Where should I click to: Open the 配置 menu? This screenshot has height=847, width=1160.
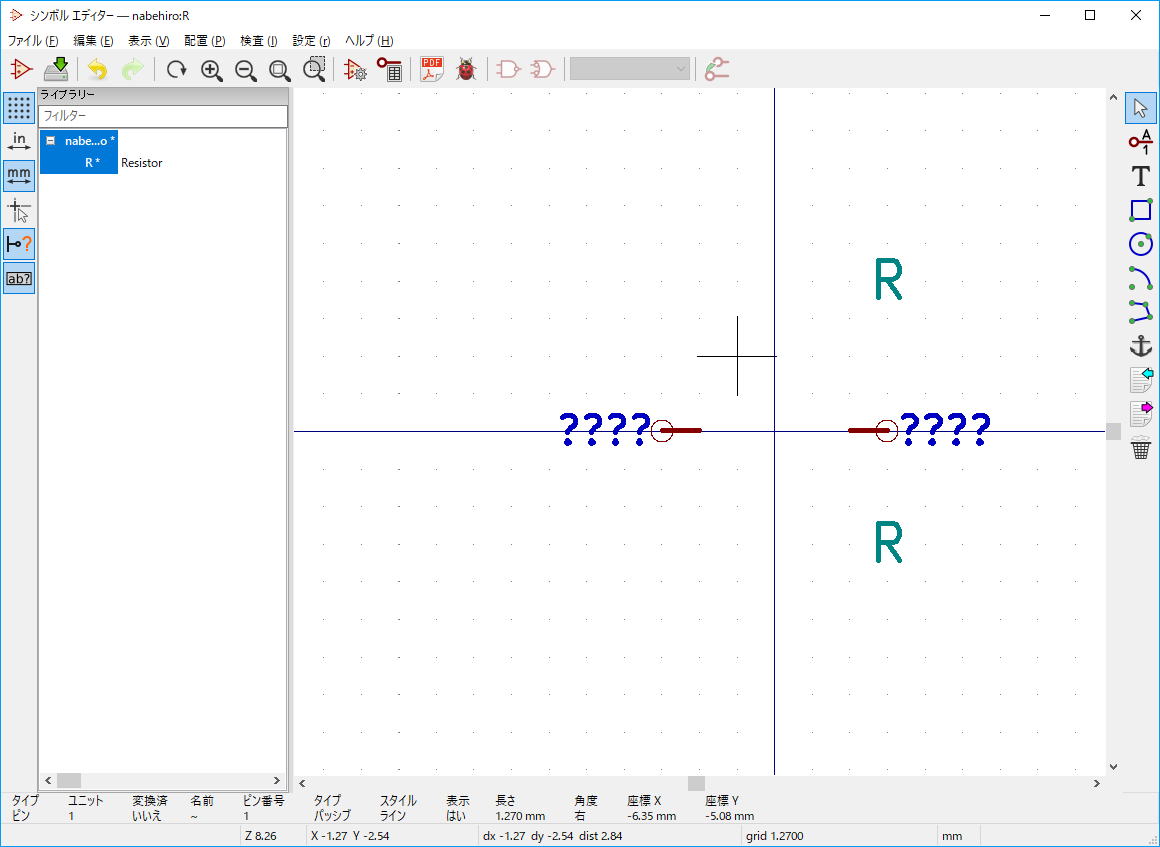click(x=205, y=41)
